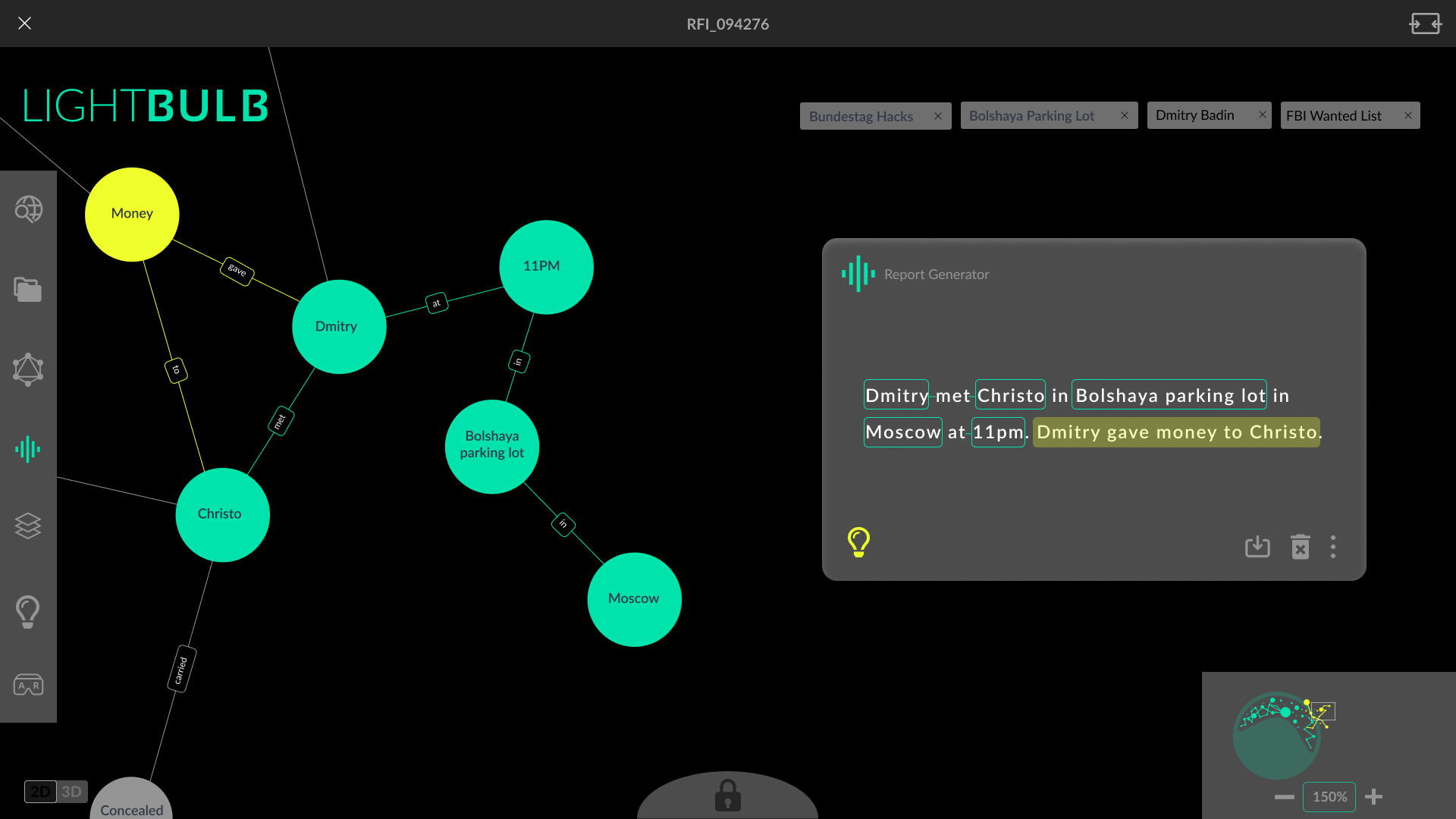Download the generated report
Image resolution: width=1456 pixels, height=819 pixels.
pos(1257,547)
